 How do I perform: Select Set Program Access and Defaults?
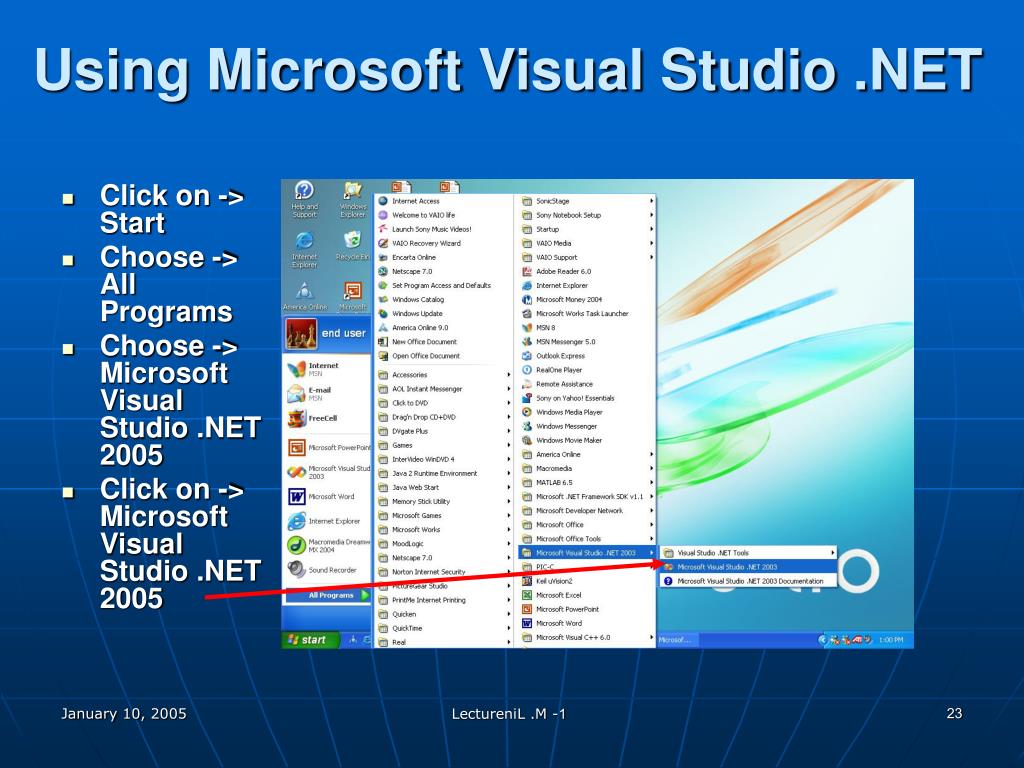(443, 285)
